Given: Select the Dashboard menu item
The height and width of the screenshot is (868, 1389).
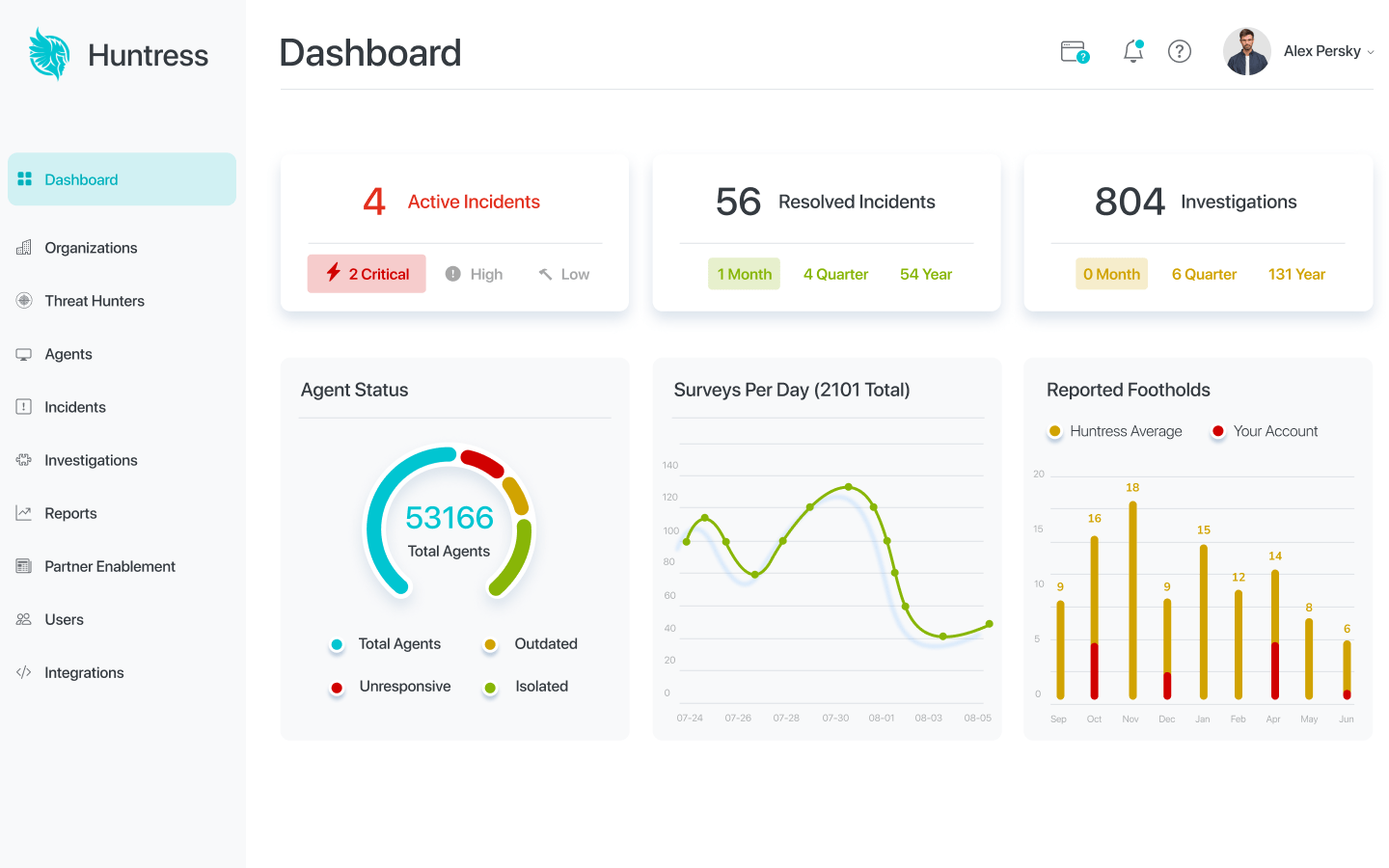Looking at the screenshot, I should pyautogui.click(x=122, y=179).
